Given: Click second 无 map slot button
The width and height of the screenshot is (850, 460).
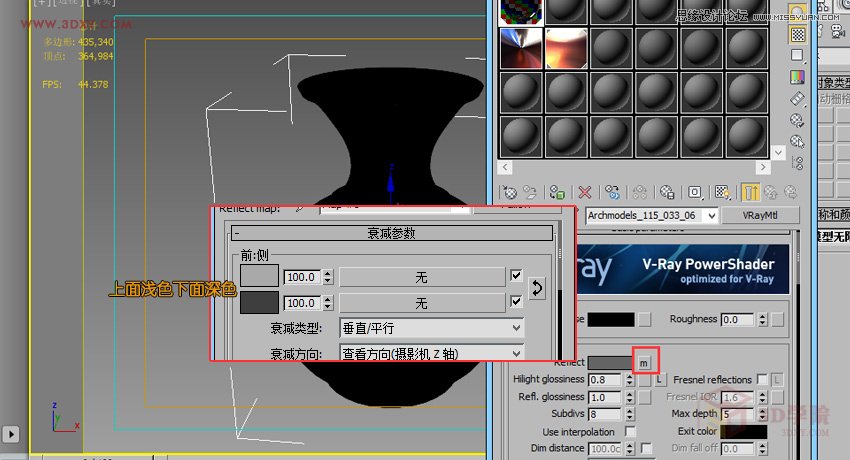Looking at the screenshot, I should pyautogui.click(x=422, y=303).
